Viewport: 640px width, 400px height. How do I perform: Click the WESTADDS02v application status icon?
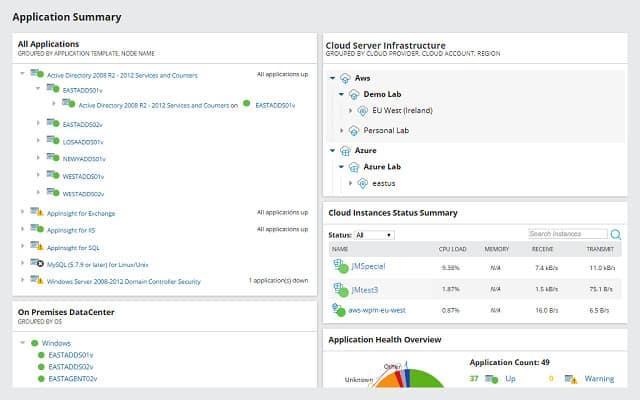[53, 192]
